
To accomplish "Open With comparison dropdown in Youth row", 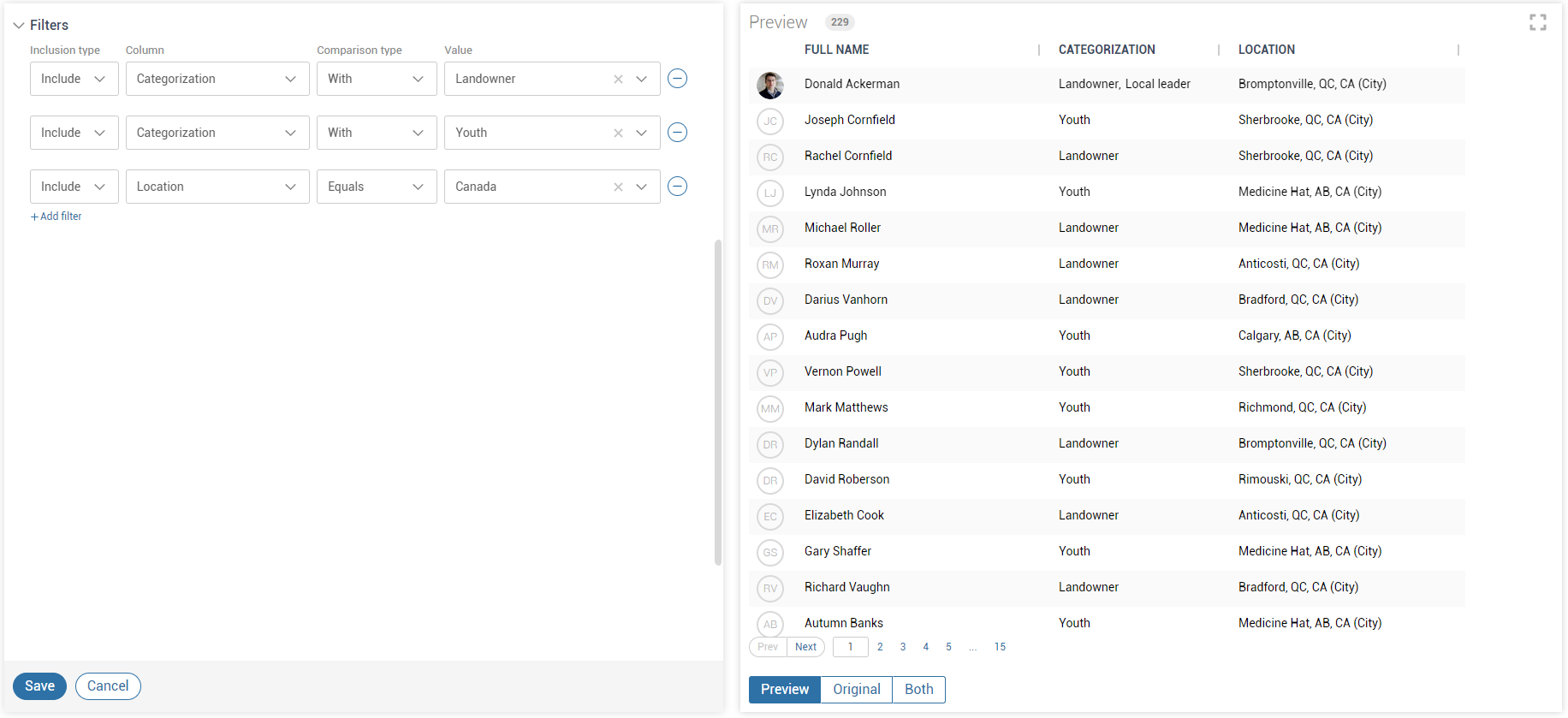I will (x=377, y=133).
